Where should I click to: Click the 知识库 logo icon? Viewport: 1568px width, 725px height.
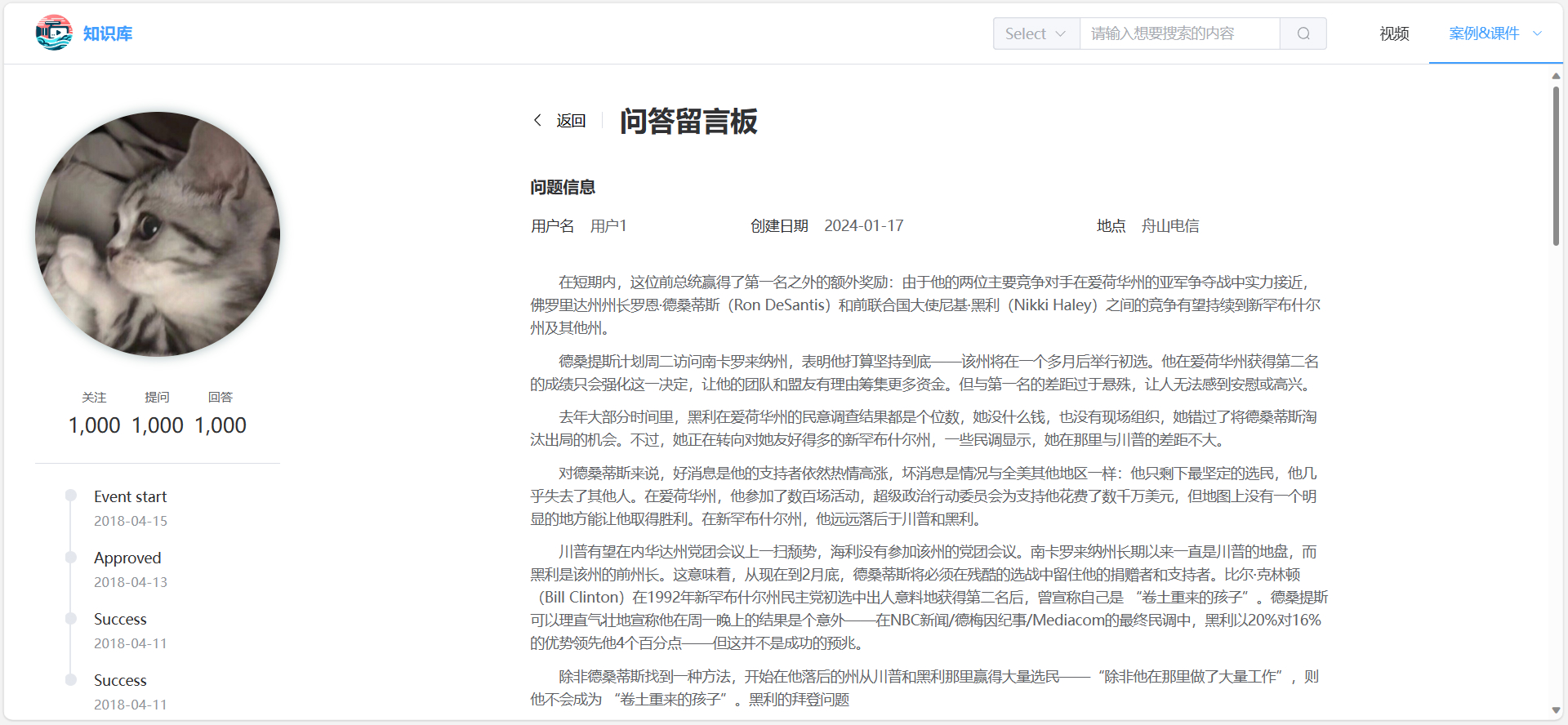coord(54,33)
